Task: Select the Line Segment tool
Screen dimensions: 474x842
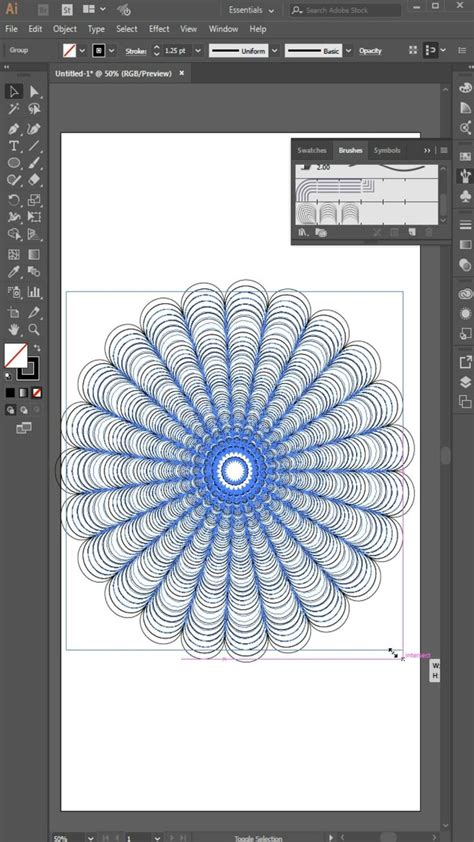Action: (x=34, y=146)
